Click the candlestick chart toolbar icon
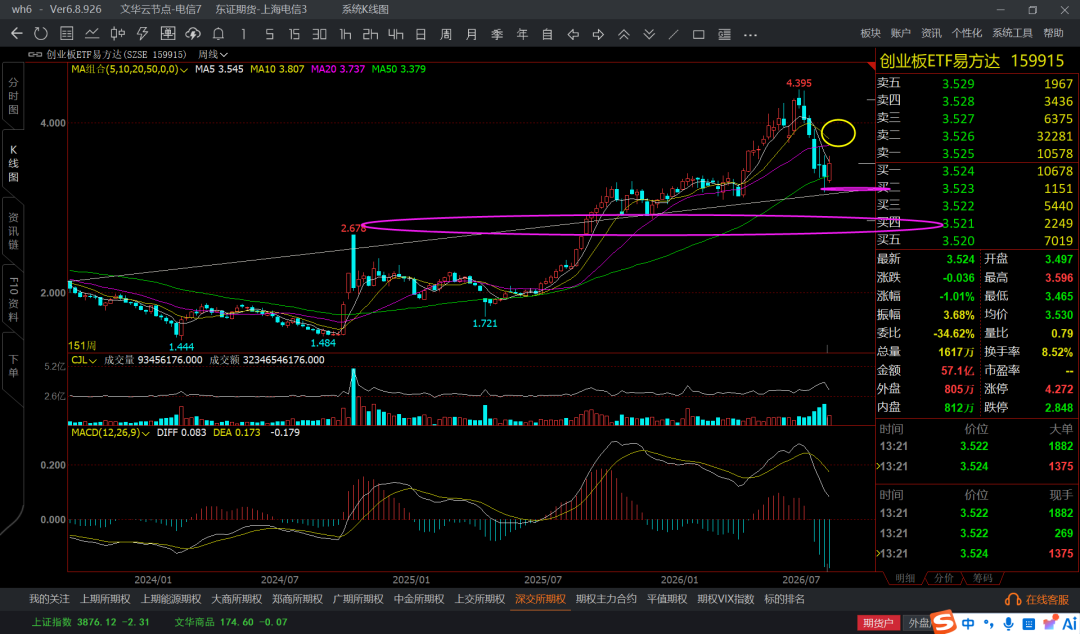1080x634 pixels. coord(118,34)
